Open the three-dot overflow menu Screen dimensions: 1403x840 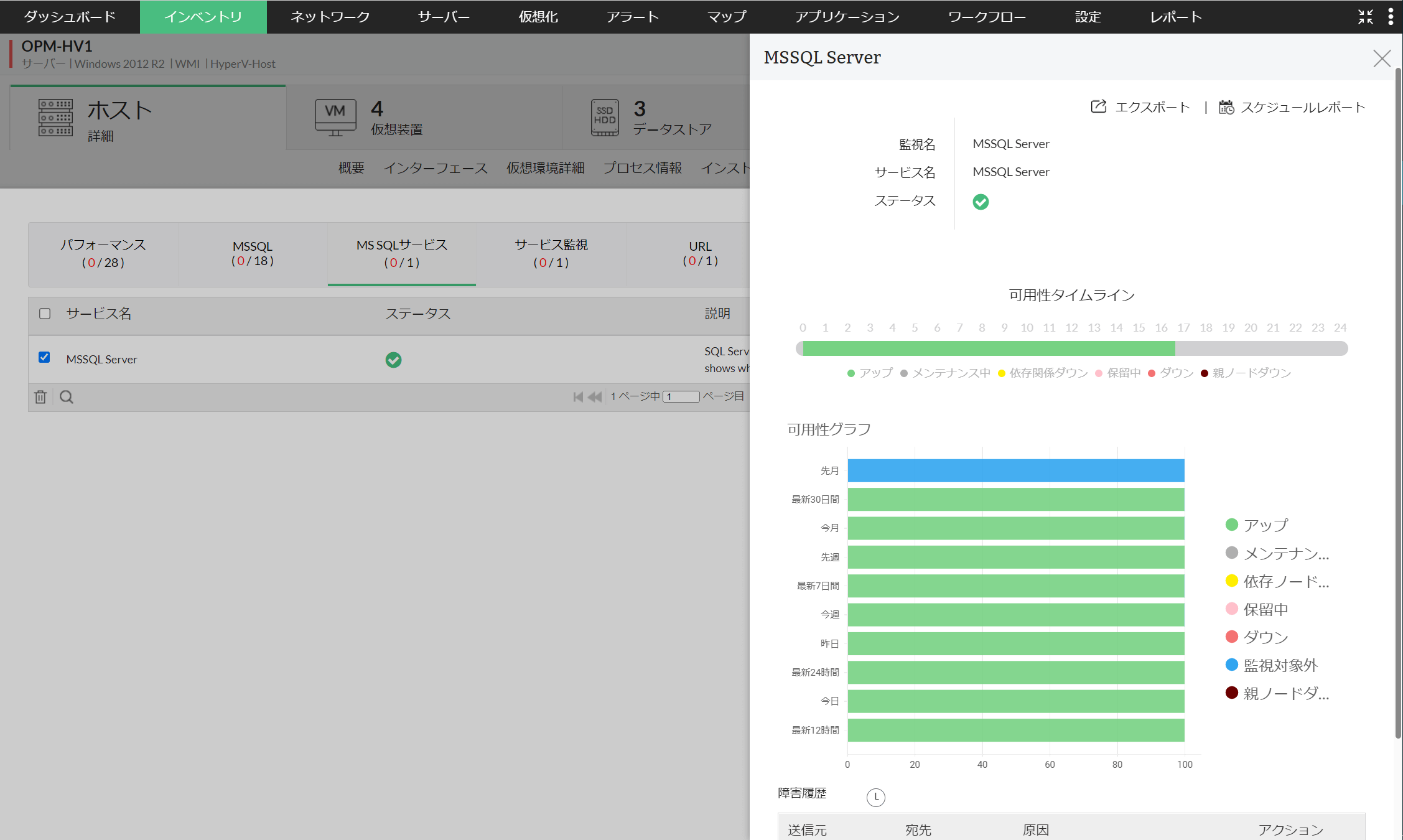click(x=1391, y=17)
